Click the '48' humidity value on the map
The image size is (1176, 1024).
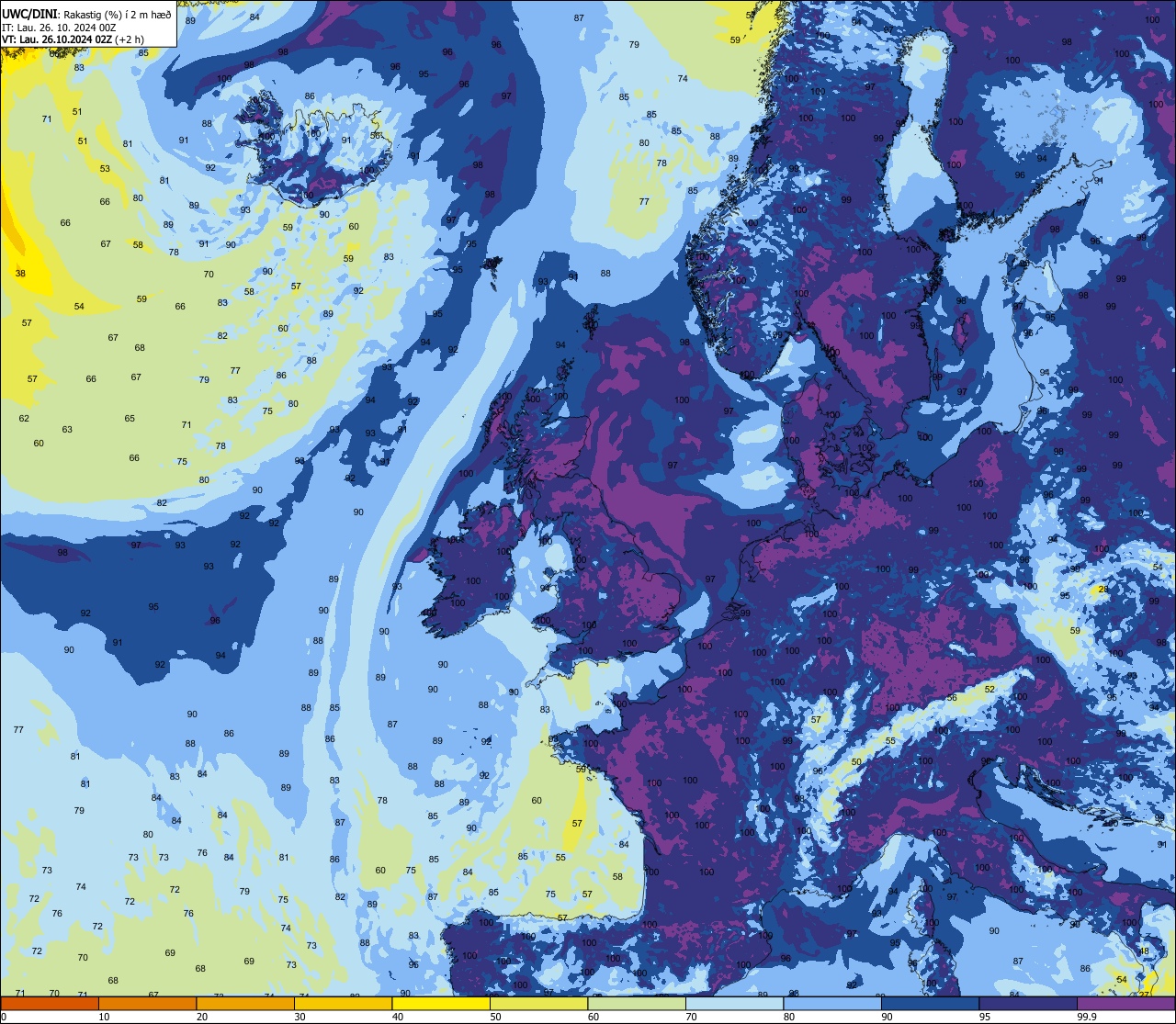tap(1144, 951)
